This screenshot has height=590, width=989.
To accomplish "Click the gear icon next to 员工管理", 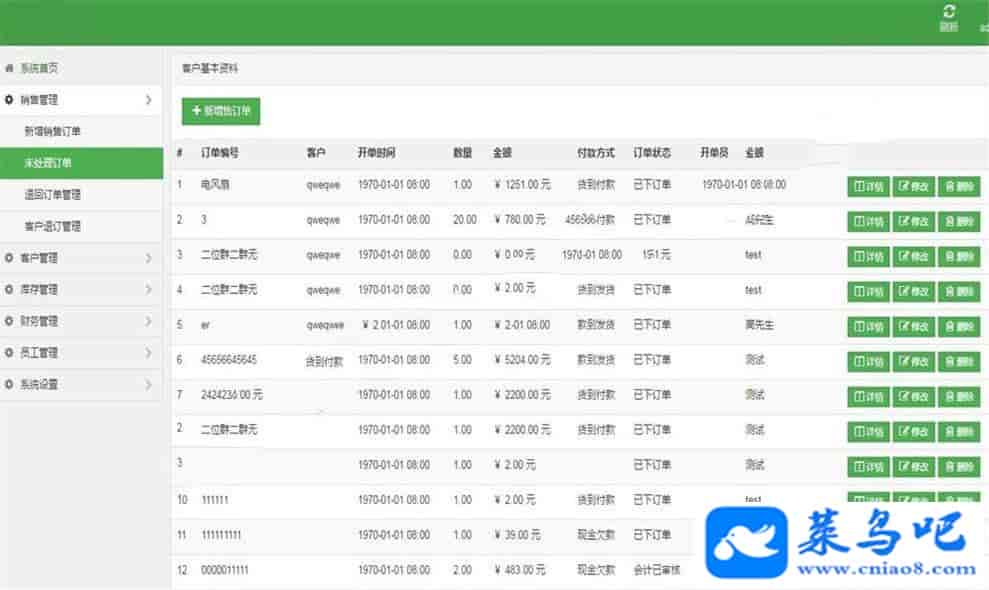I will point(10,353).
